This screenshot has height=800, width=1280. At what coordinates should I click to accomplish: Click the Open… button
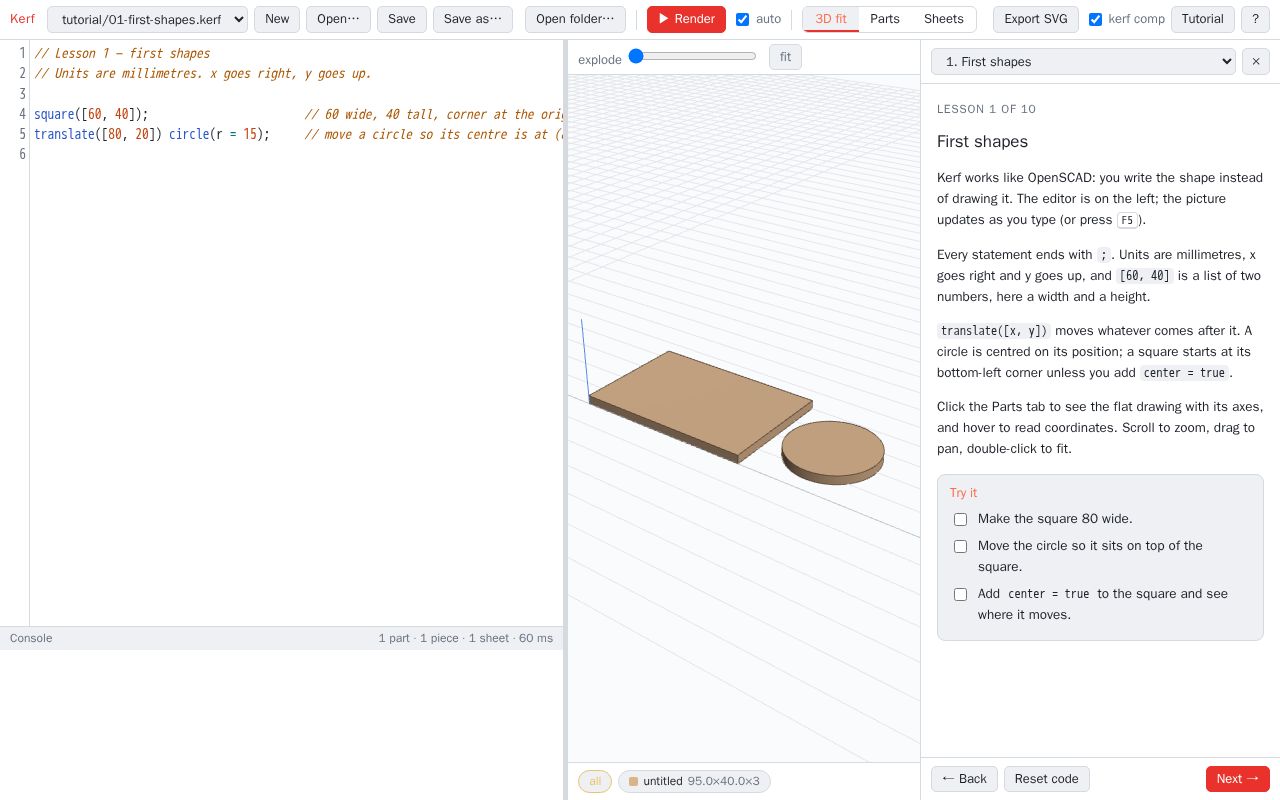[338, 19]
